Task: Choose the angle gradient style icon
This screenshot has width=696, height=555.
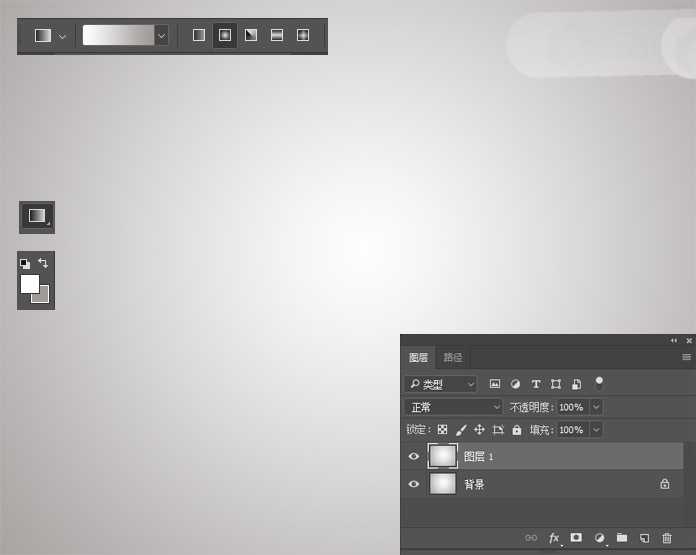Action: [251, 35]
